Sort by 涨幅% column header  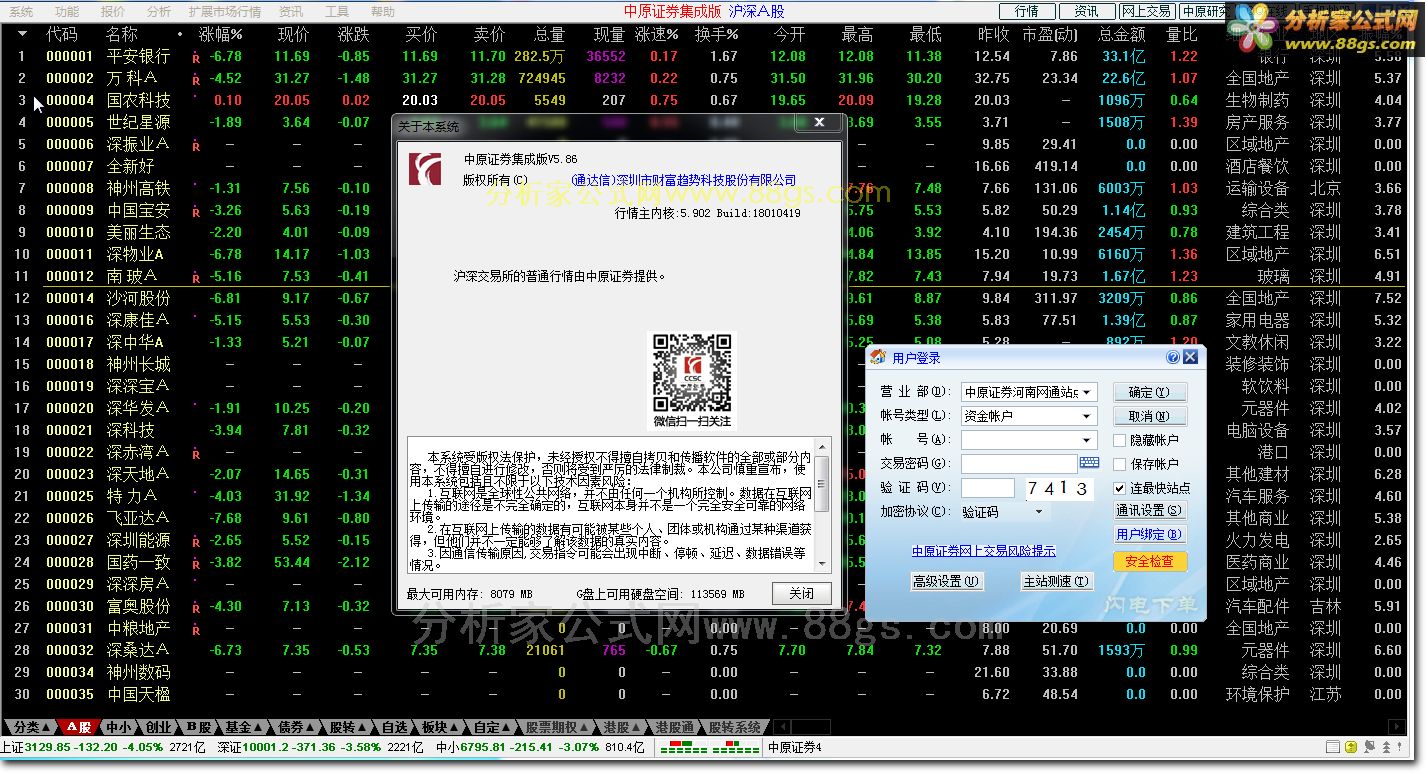pos(220,34)
